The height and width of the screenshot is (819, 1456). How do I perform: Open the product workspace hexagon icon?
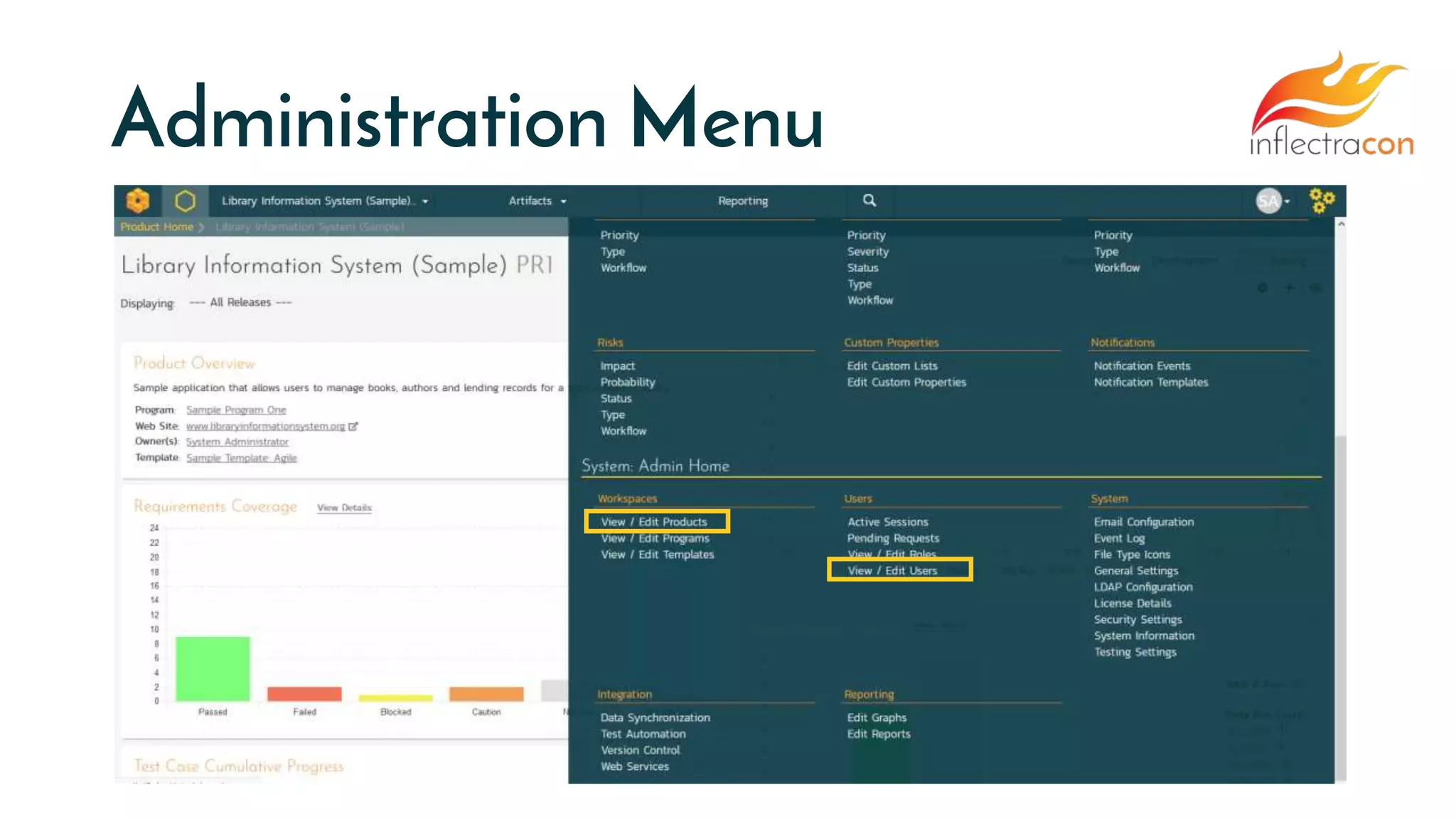click(x=185, y=201)
